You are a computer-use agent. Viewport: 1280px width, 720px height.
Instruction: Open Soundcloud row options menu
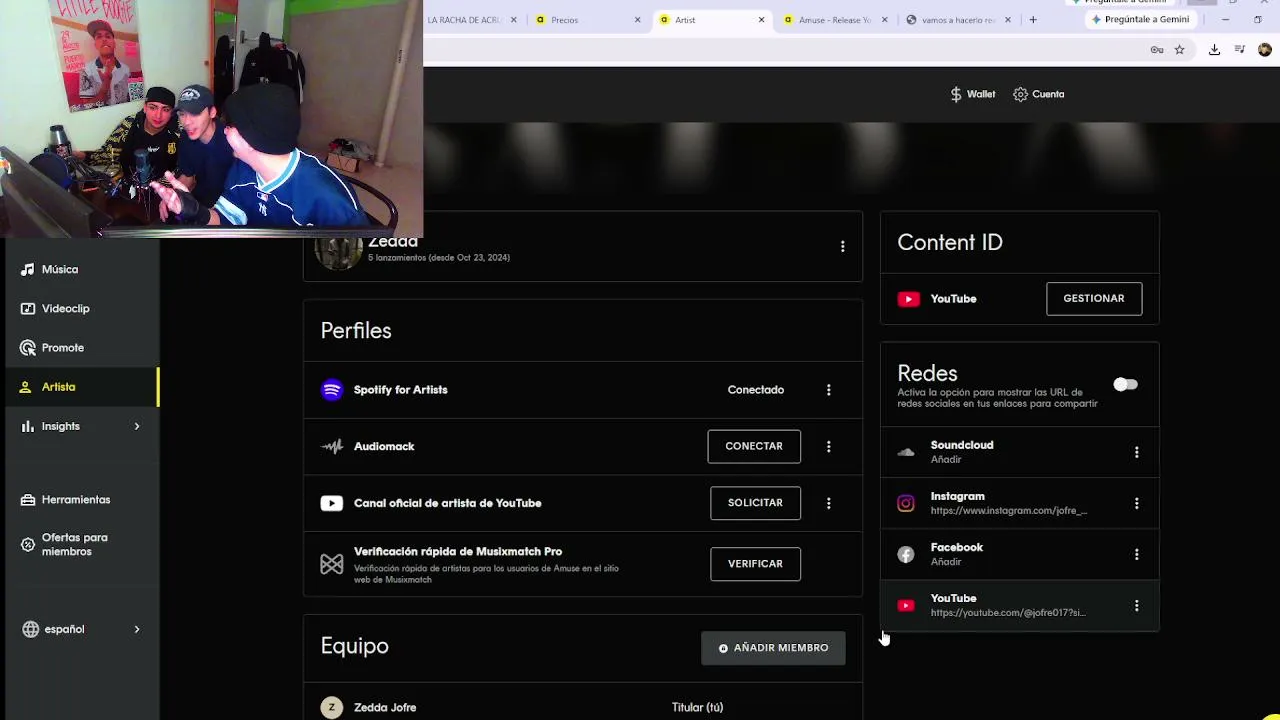point(1137,452)
